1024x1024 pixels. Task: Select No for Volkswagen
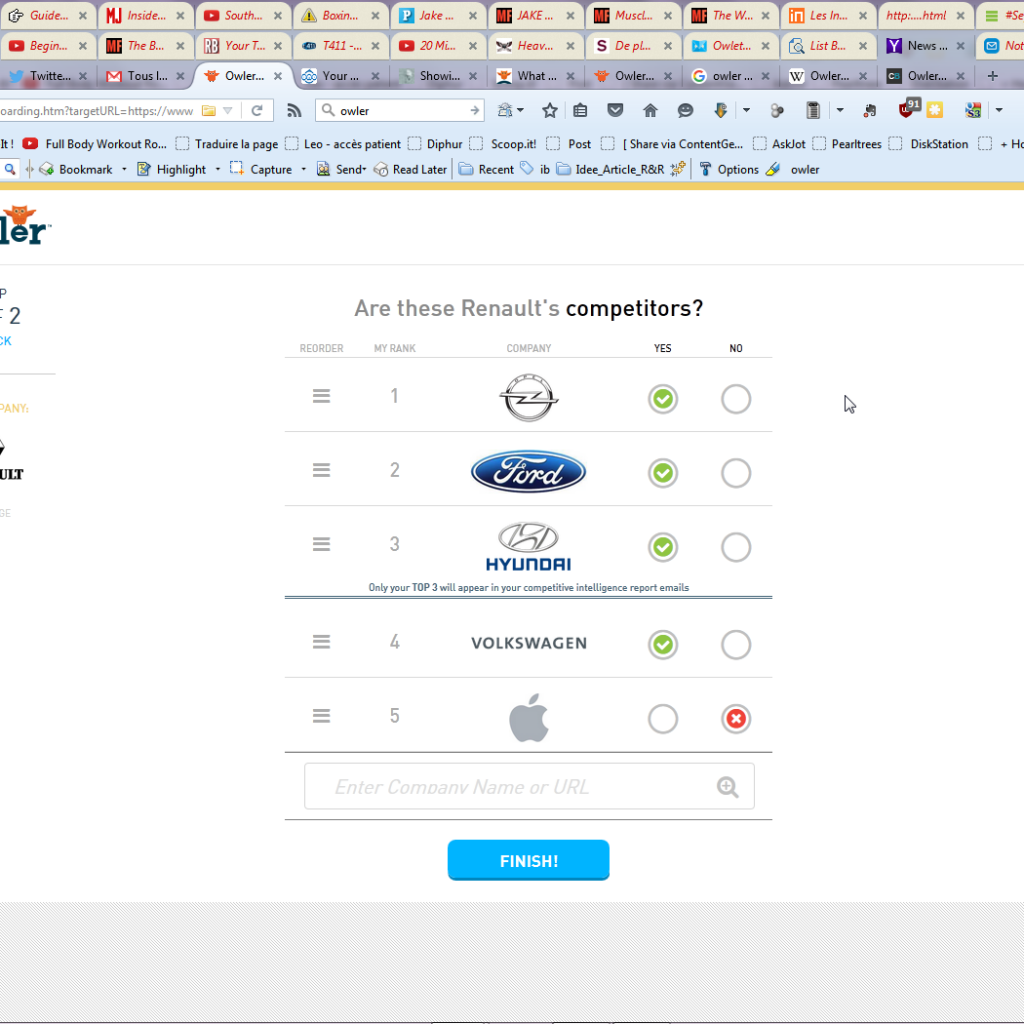736,645
